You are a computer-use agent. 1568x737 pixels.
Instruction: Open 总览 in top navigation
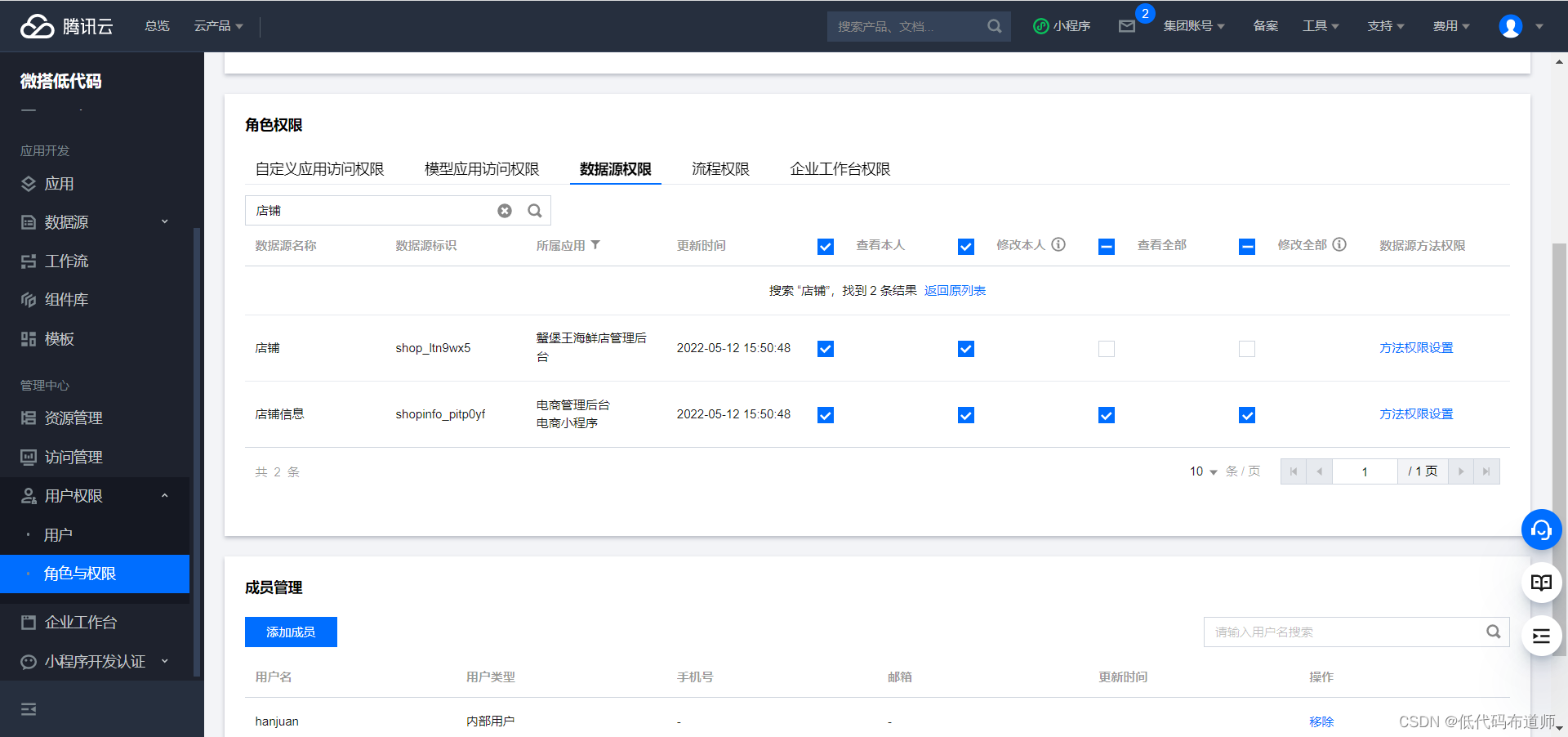157,26
